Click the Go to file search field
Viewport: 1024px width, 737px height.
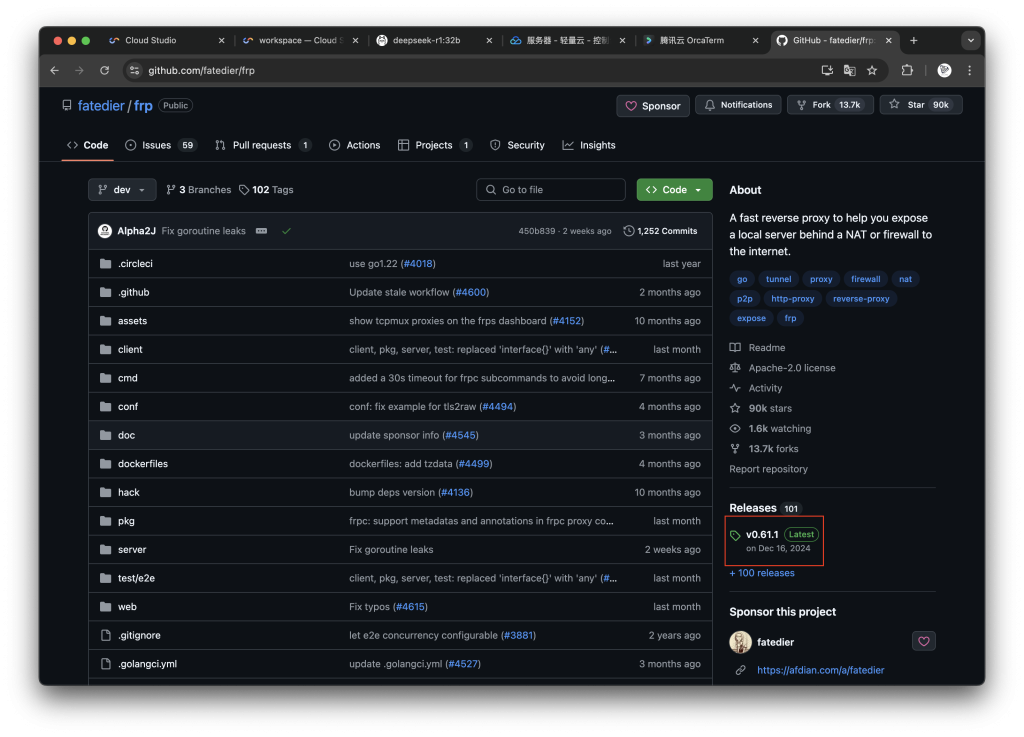tap(551, 190)
